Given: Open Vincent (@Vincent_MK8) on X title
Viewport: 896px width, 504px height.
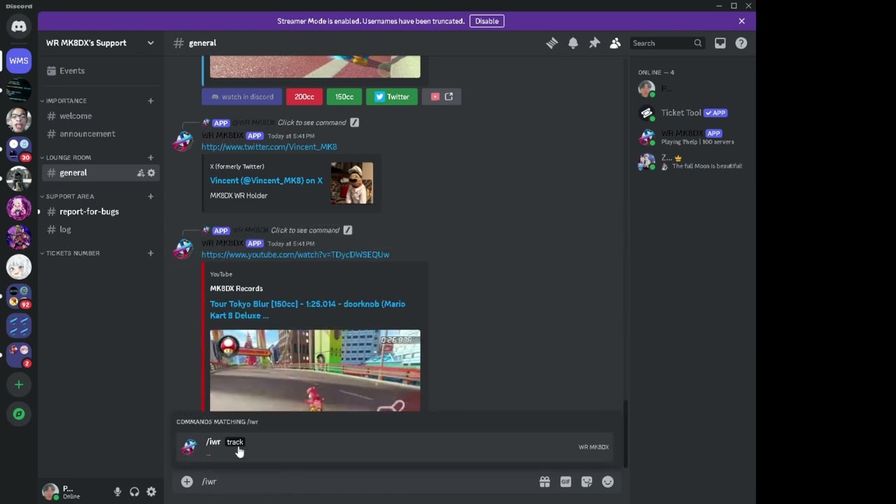Looking at the screenshot, I should [x=266, y=181].
